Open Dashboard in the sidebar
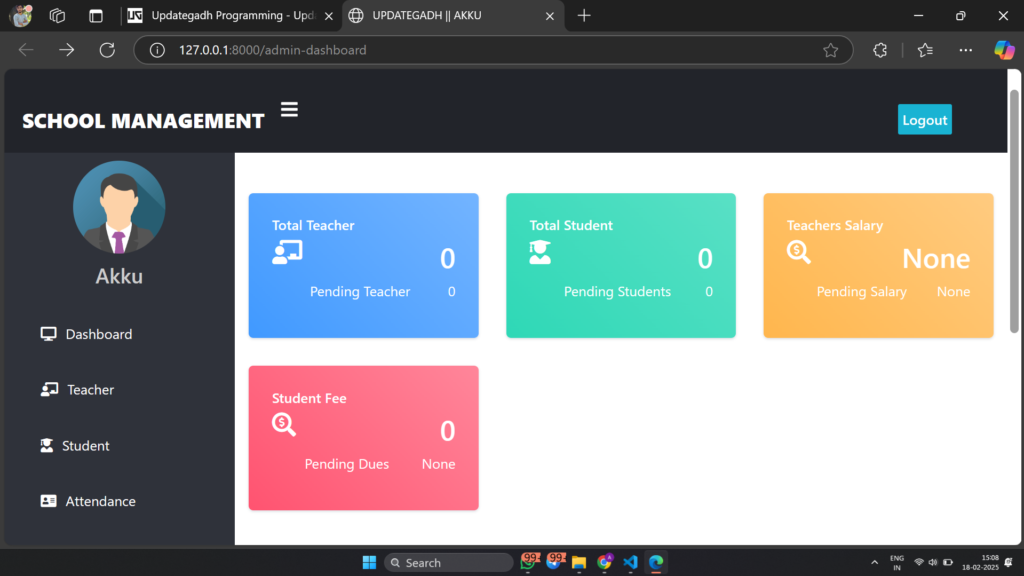This screenshot has width=1024, height=576. (86, 334)
